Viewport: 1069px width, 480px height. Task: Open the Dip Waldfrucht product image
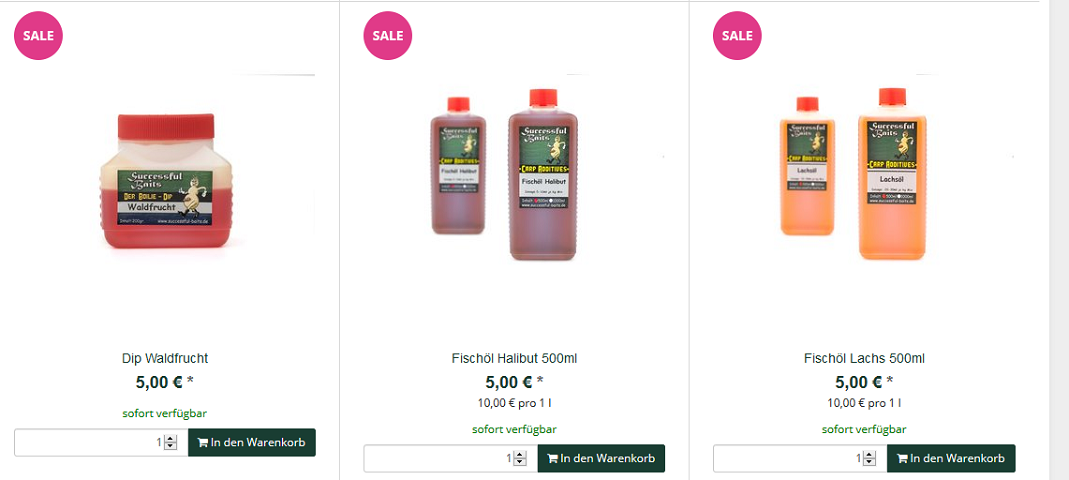coord(165,183)
